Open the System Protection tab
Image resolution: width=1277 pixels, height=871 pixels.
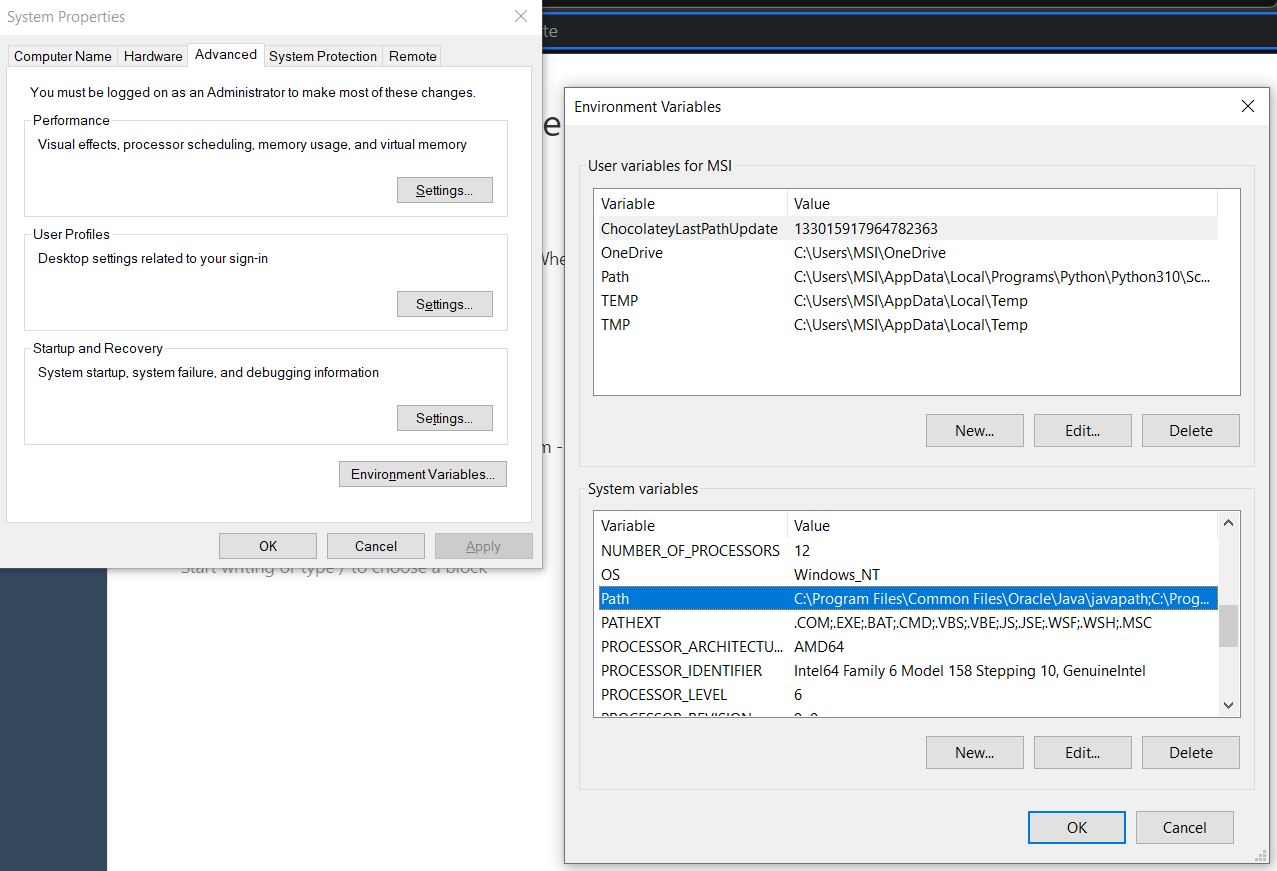[323, 56]
